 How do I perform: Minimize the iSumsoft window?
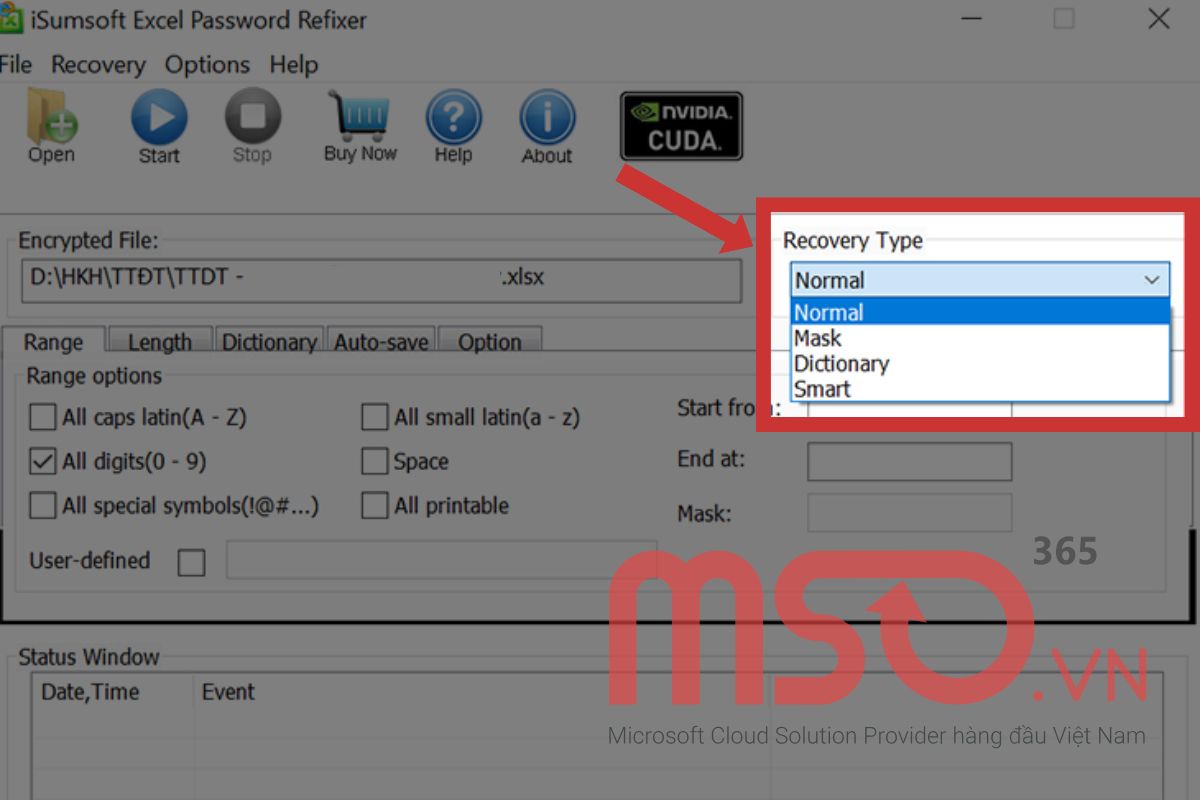(971, 18)
